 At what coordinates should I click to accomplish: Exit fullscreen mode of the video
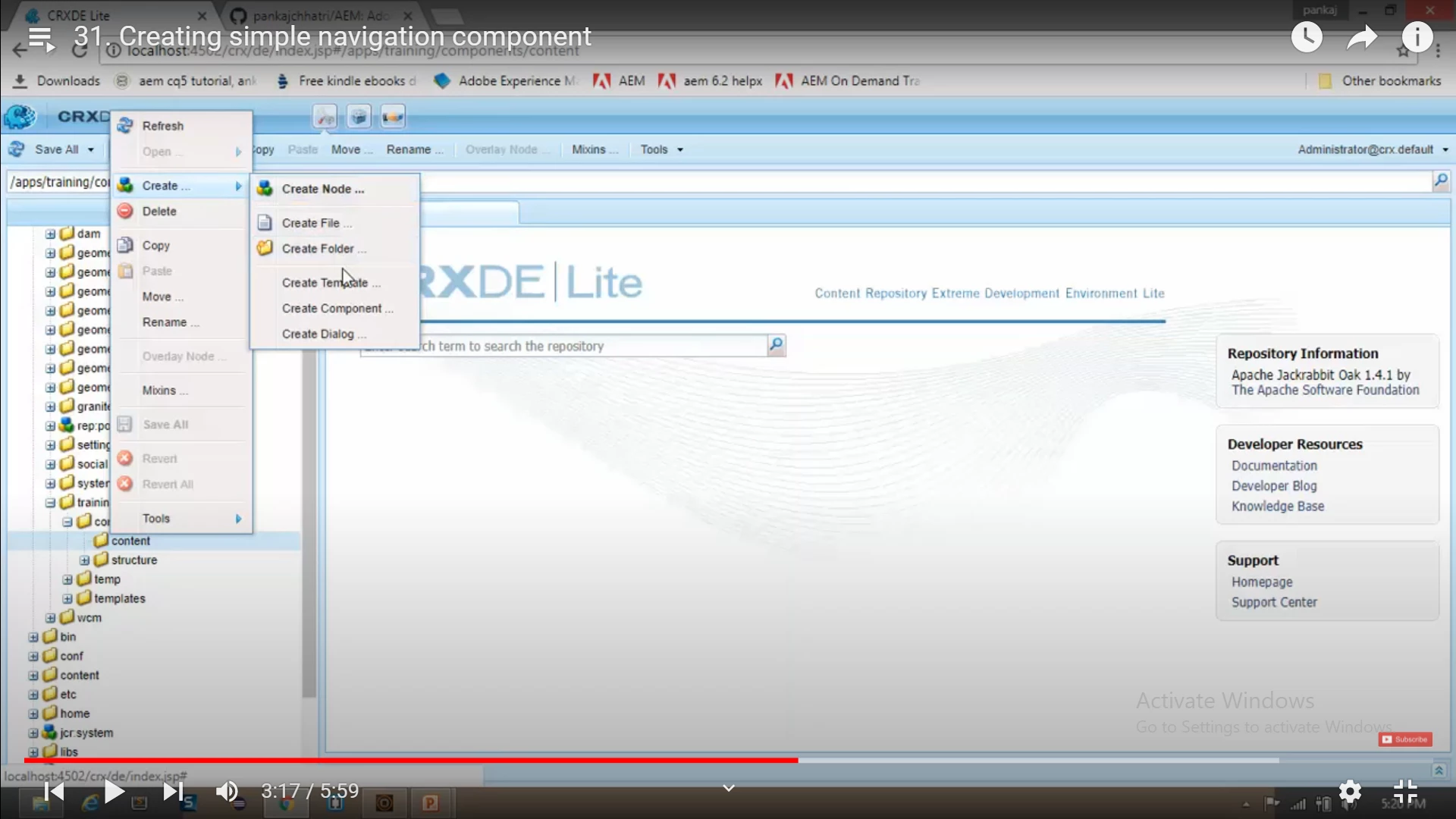click(1405, 791)
